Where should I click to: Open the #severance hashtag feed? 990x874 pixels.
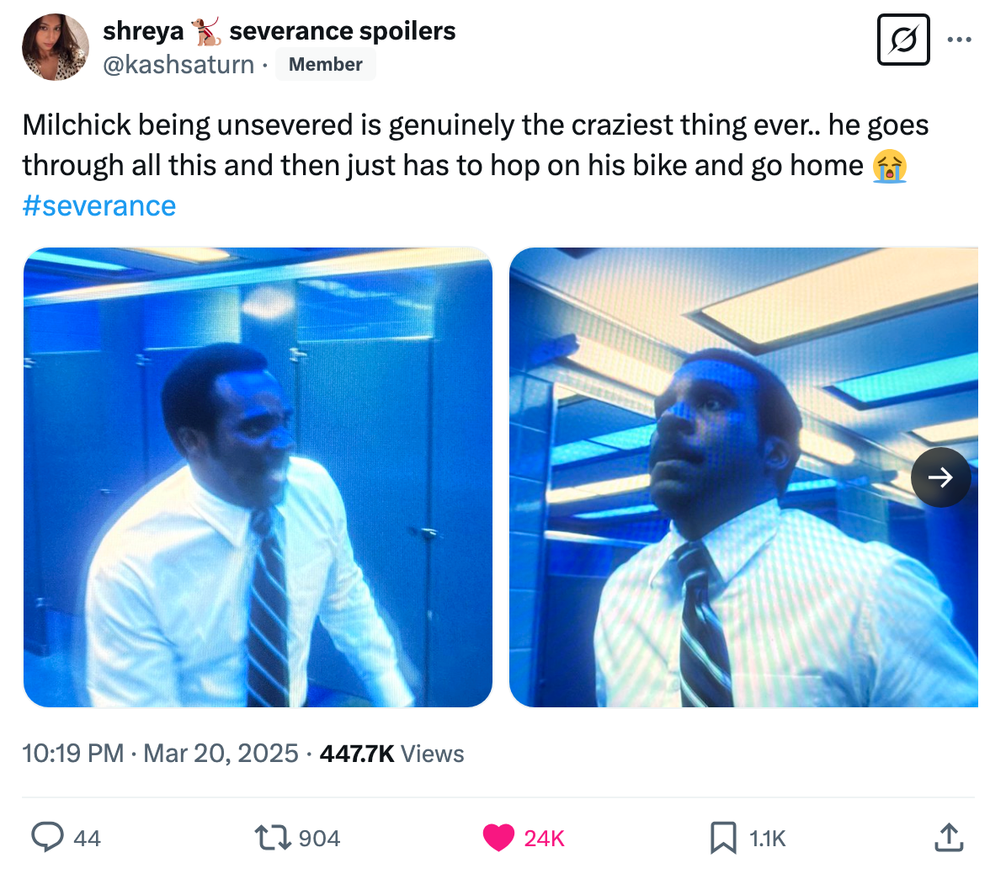click(x=98, y=205)
